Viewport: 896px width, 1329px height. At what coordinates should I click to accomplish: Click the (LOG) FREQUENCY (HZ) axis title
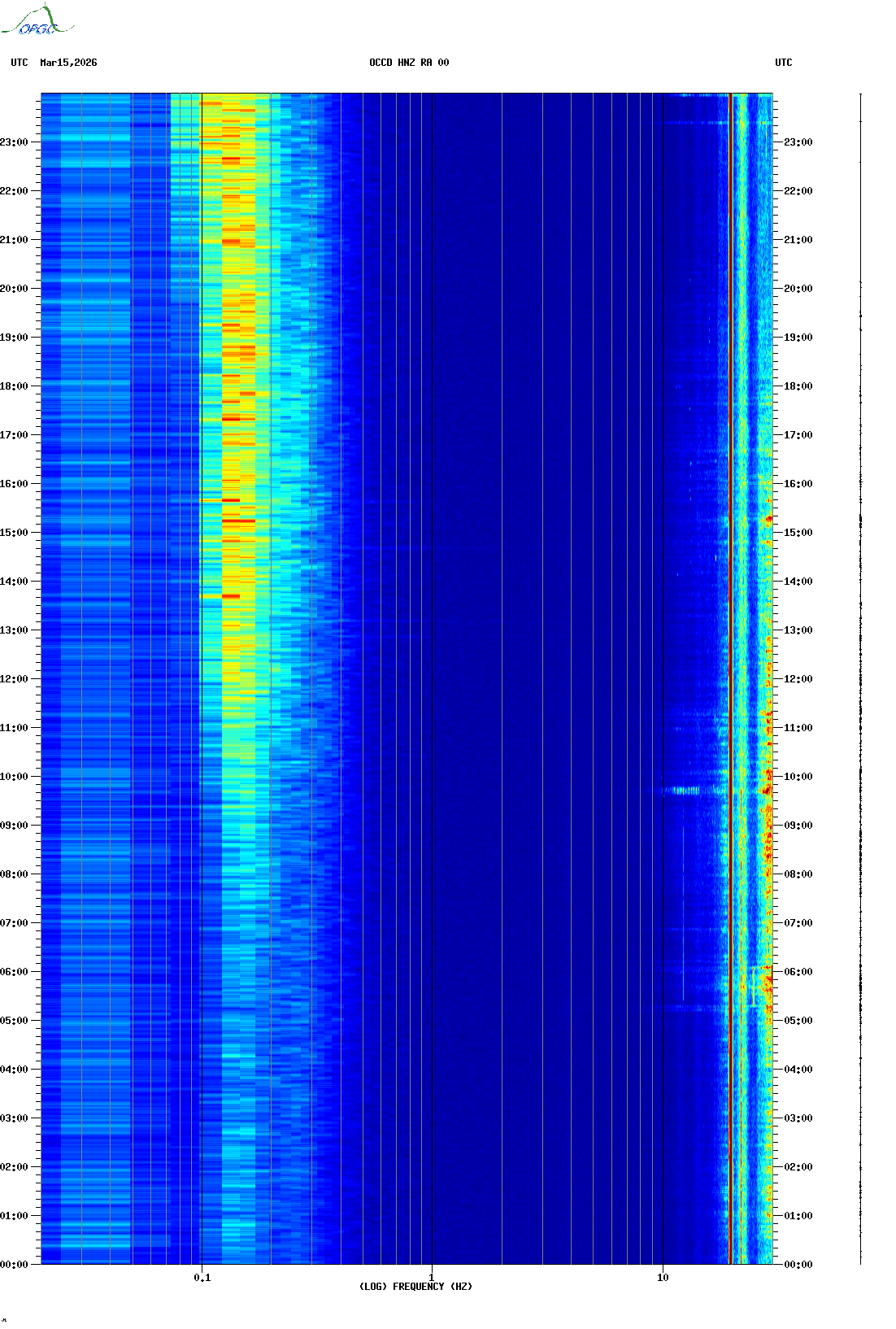click(x=415, y=1287)
